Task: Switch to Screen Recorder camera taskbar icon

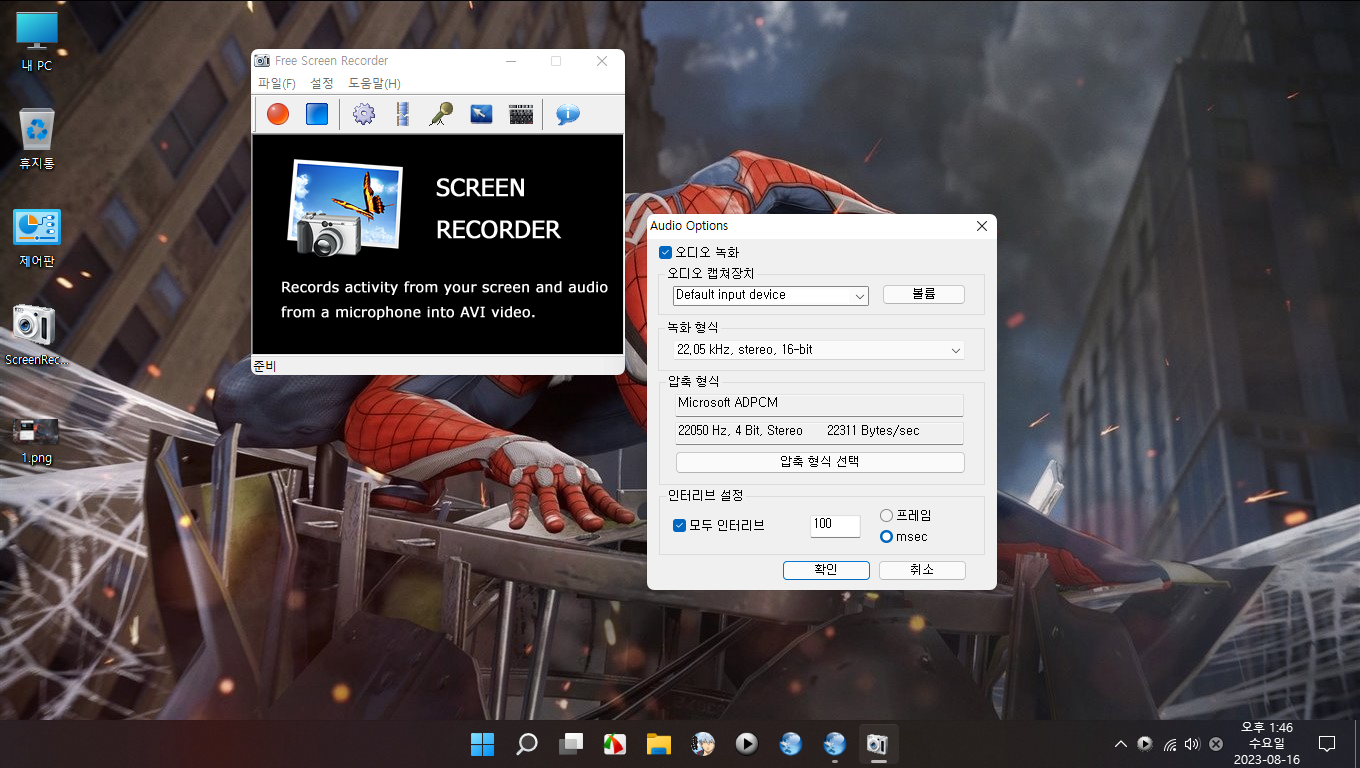Action: click(878, 744)
